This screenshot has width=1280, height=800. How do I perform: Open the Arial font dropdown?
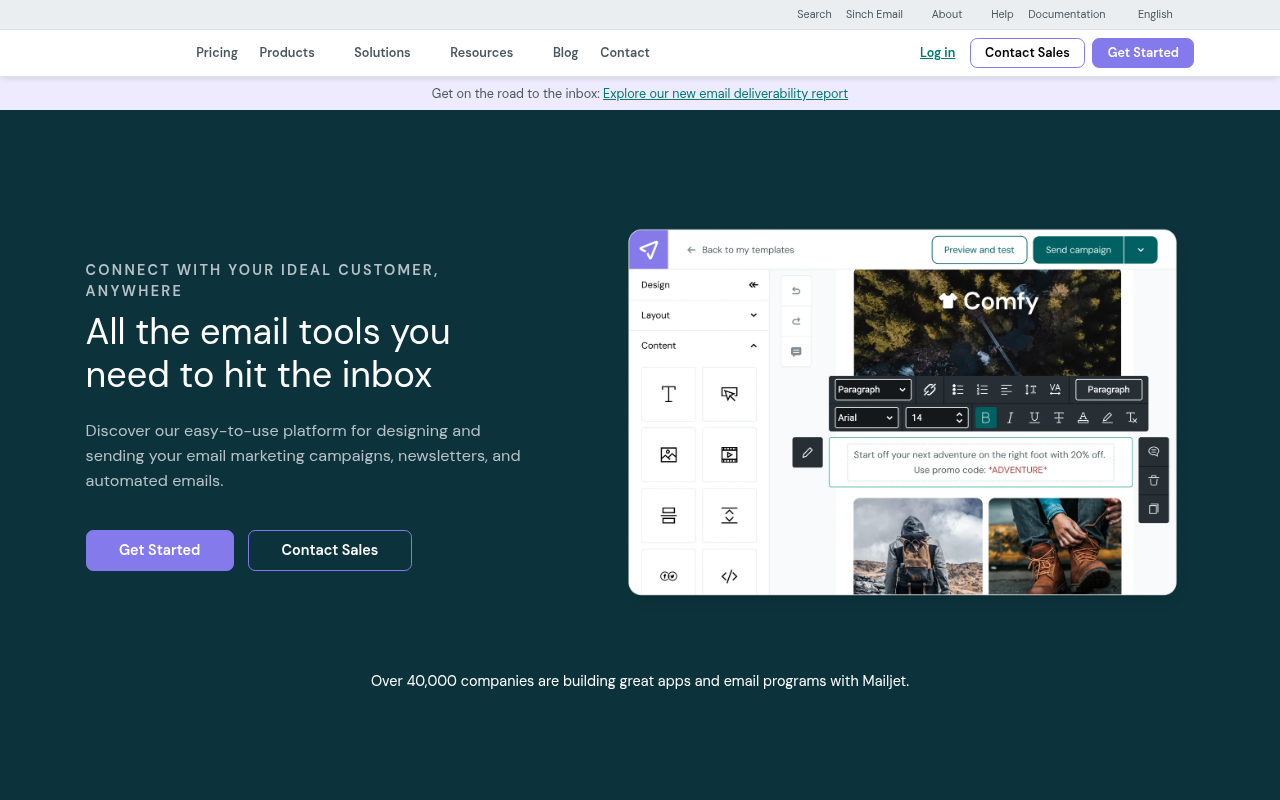click(x=867, y=418)
